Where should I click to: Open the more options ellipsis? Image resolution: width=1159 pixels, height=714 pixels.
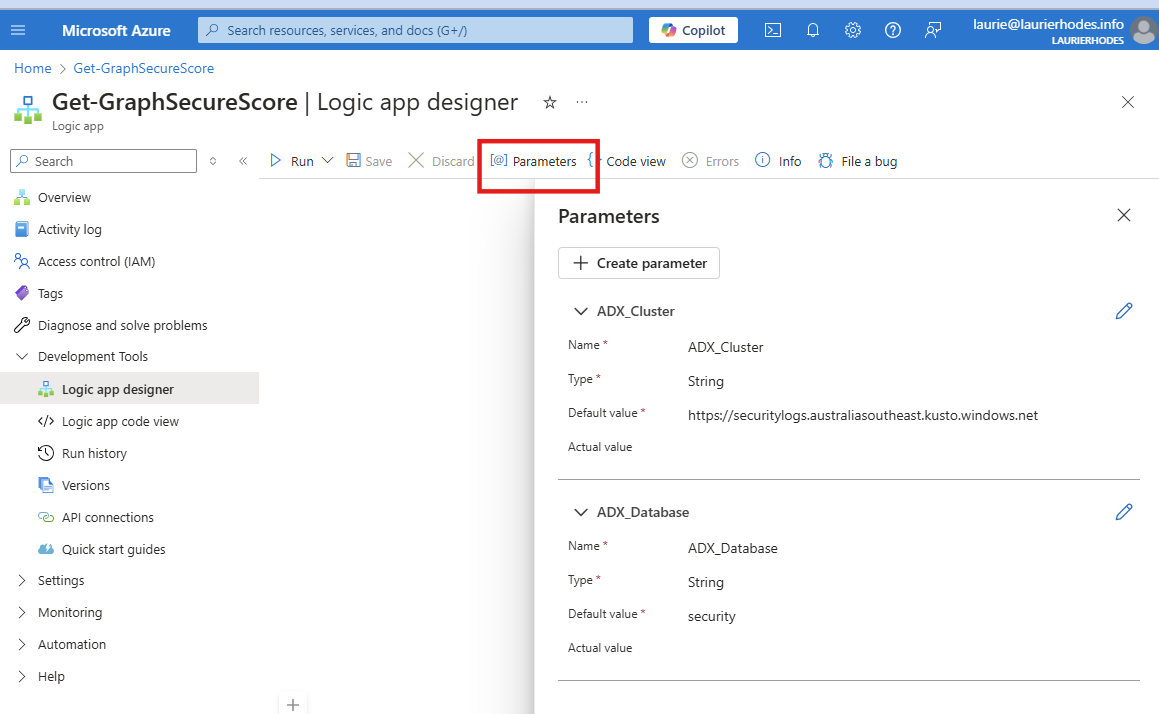pos(582,102)
